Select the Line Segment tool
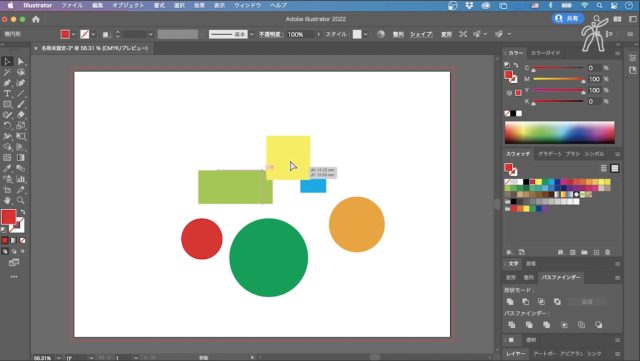The width and height of the screenshot is (640, 361). tap(21, 94)
